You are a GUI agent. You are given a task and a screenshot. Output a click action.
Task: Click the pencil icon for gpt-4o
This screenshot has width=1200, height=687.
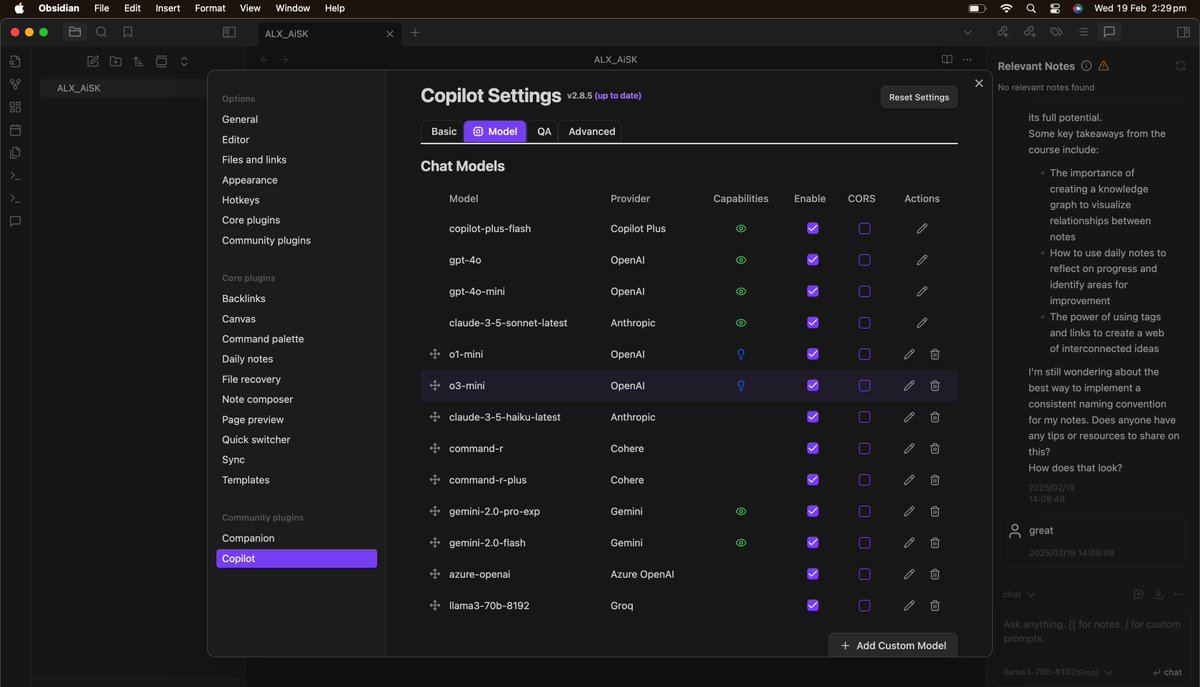tap(922, 260)
